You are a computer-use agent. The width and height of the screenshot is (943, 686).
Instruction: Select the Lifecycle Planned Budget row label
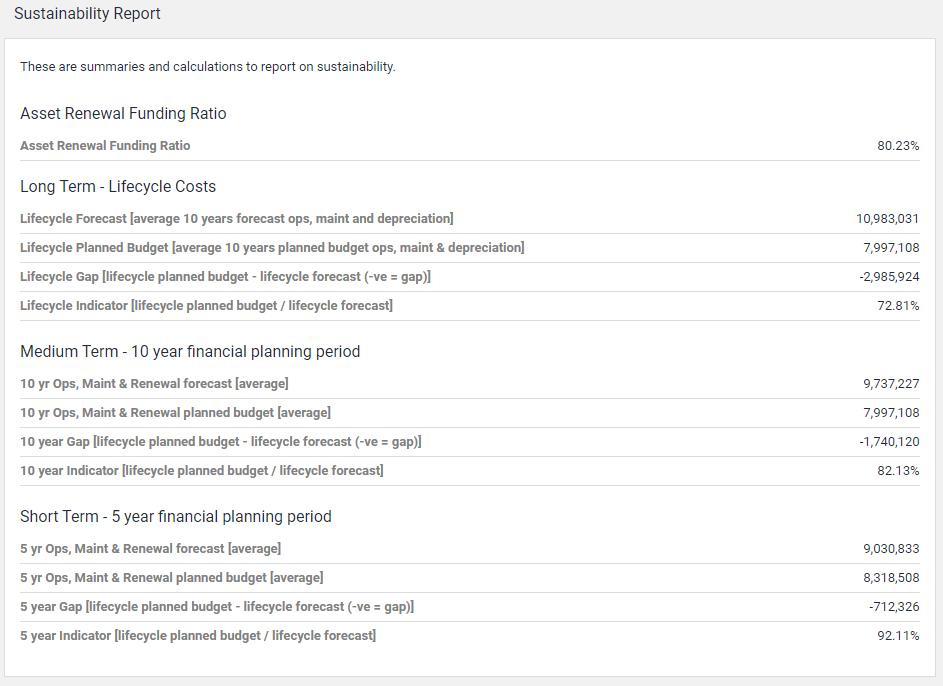point(272,248)
